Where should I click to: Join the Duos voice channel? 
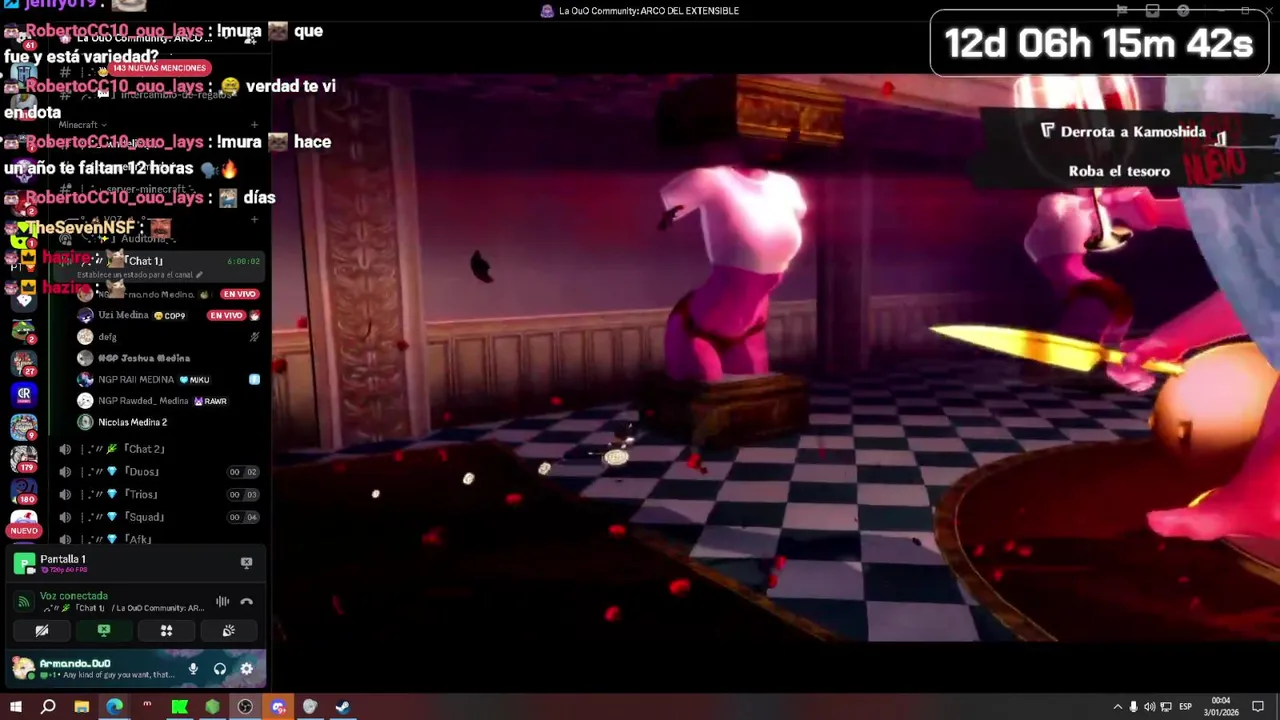pyautogui.click(x=159, y=472)
